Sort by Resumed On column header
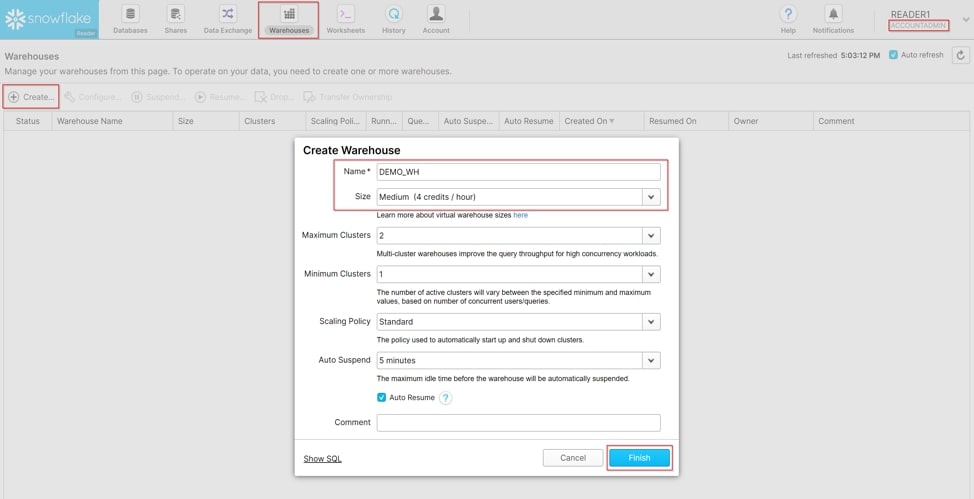The height and width of the screenshot is (499, 974). tap(686, 121)
